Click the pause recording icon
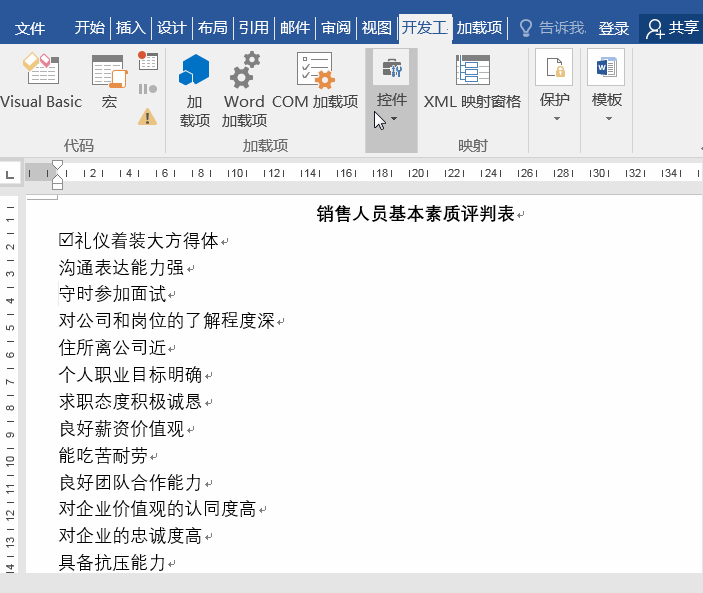 point(148,89)
